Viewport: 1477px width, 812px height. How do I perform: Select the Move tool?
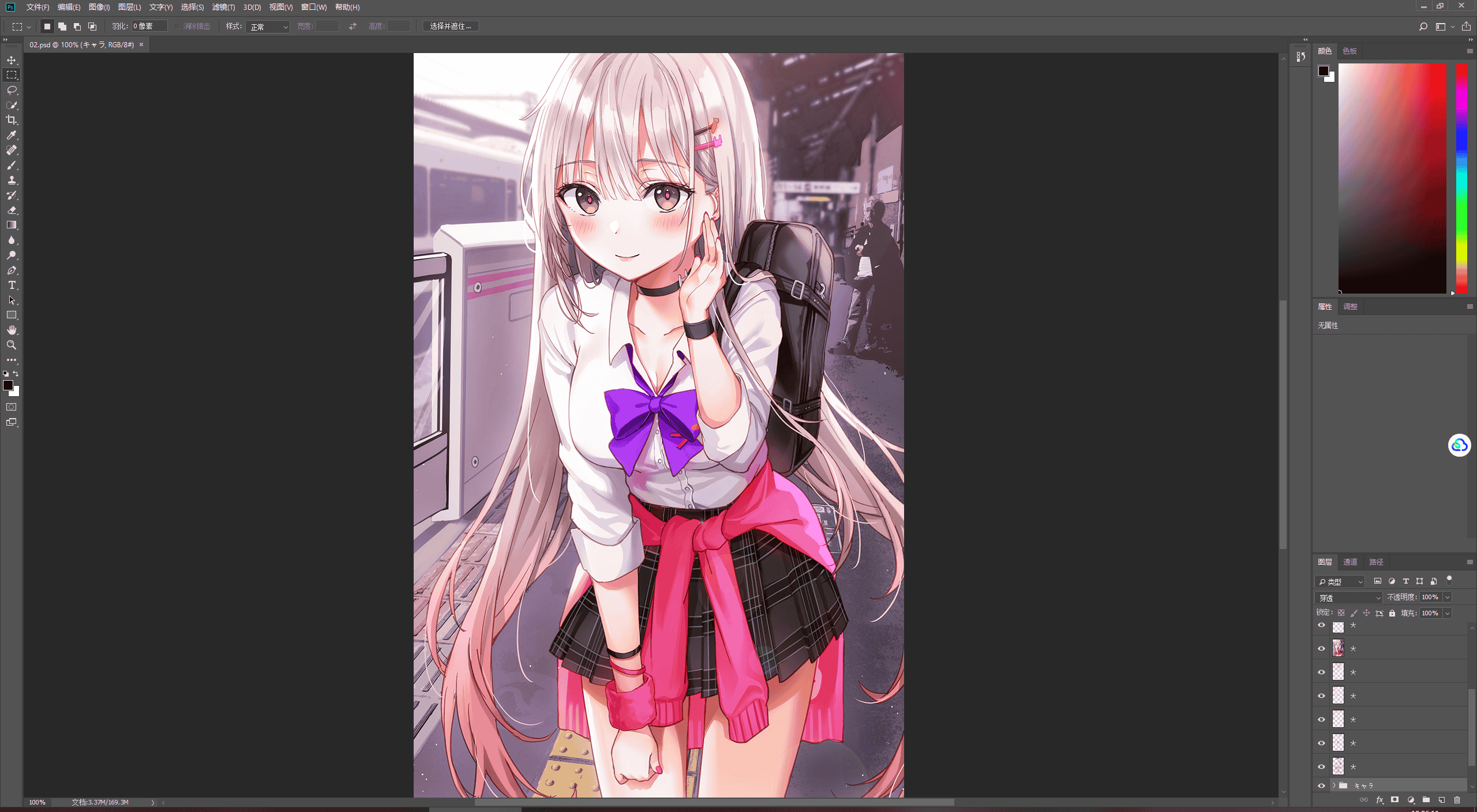pos(12,60)
